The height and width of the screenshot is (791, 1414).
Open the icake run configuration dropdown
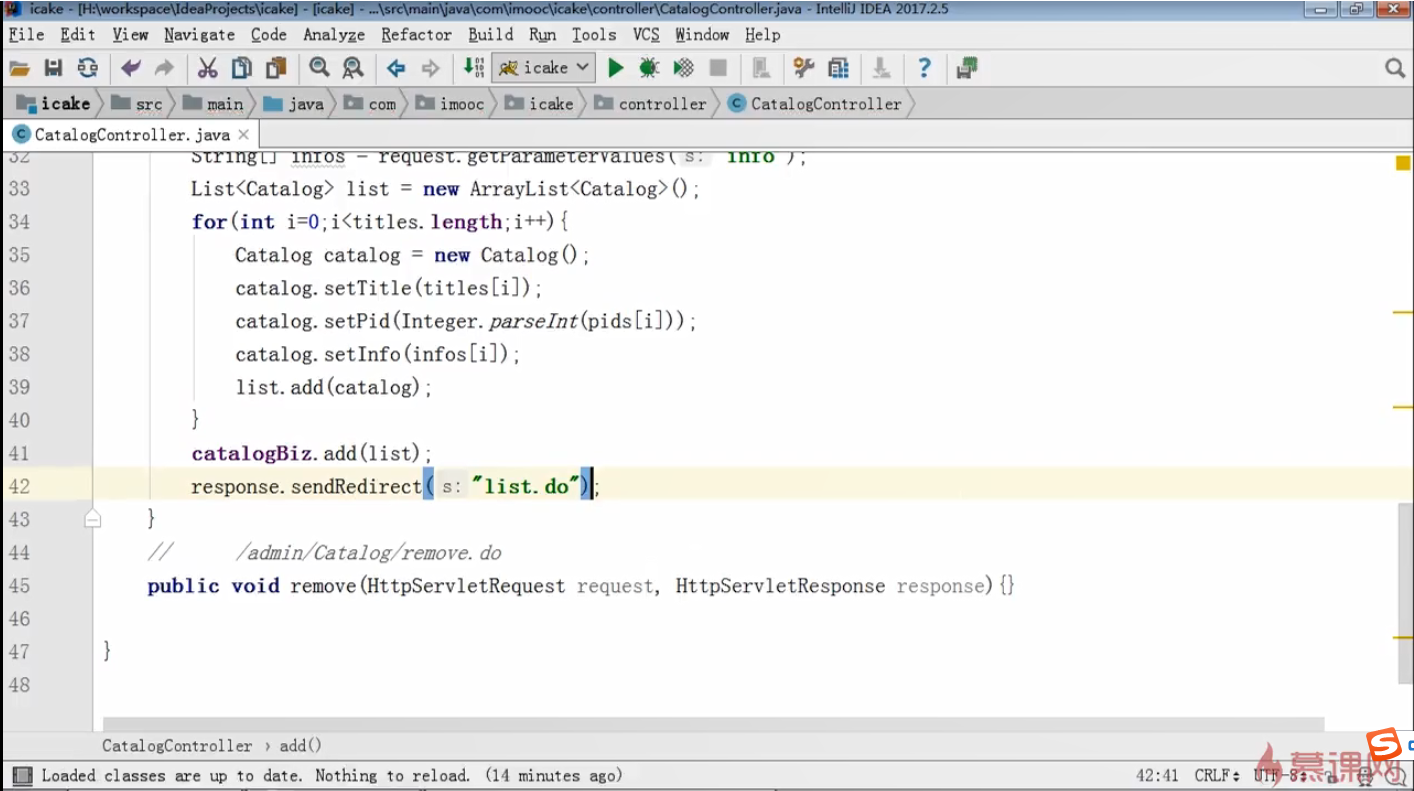(544, 68)
